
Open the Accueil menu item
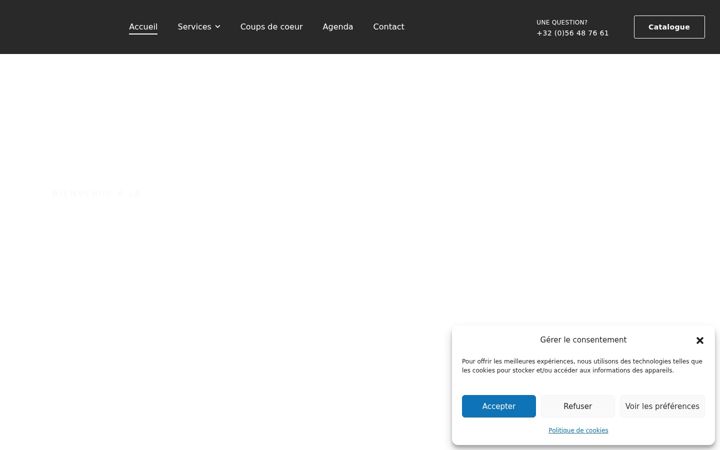(143, 27)
